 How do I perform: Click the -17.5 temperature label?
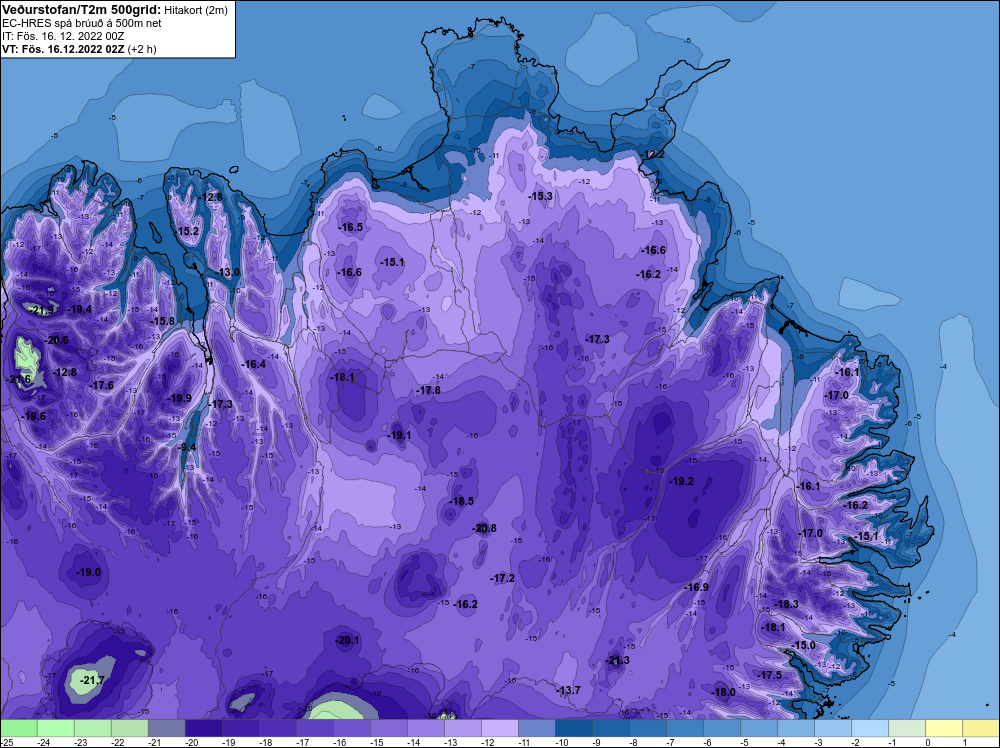(770, 675)
